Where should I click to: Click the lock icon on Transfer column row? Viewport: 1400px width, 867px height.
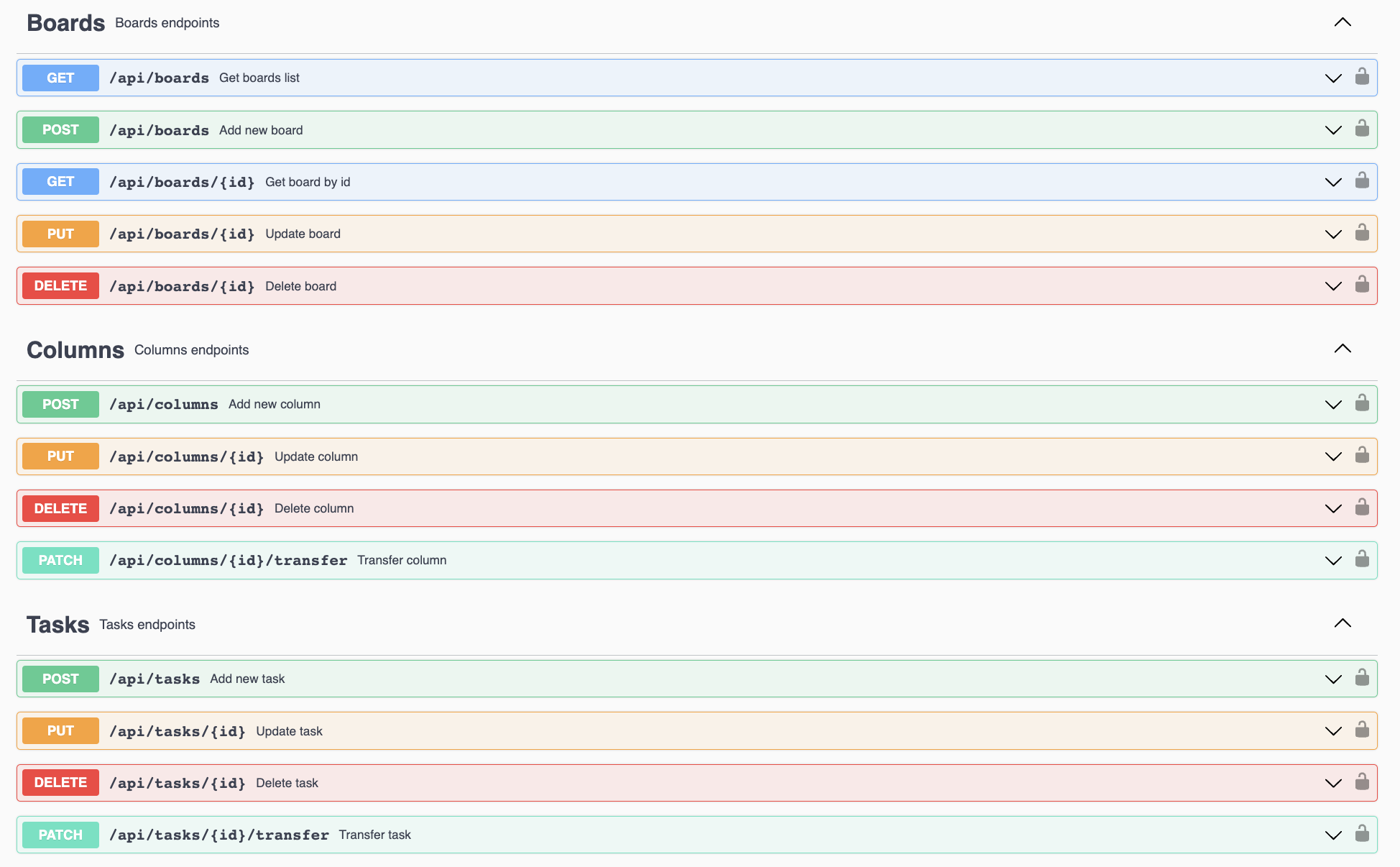pyautogui.click(x=1362, y=559)
